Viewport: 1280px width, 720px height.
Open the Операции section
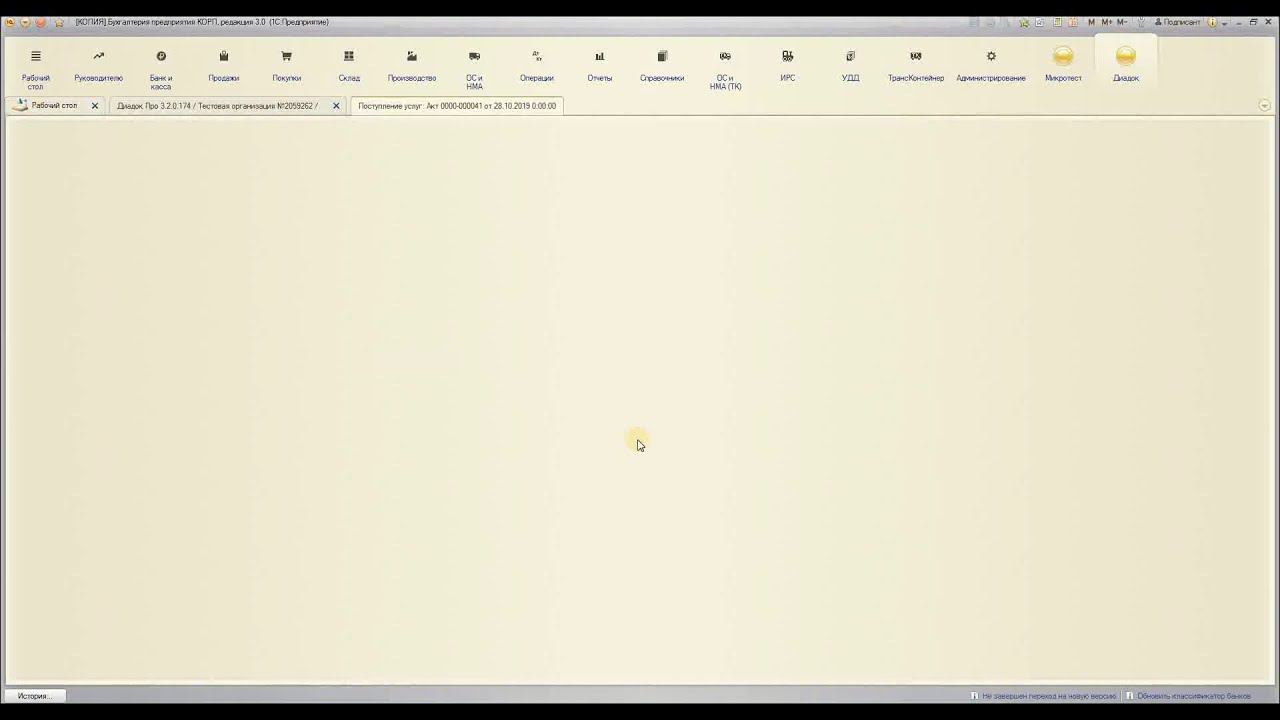tap(537, 66)
